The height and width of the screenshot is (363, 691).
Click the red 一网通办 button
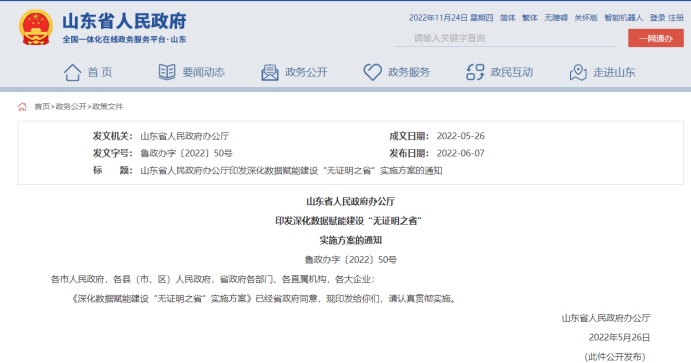(656, 38)
